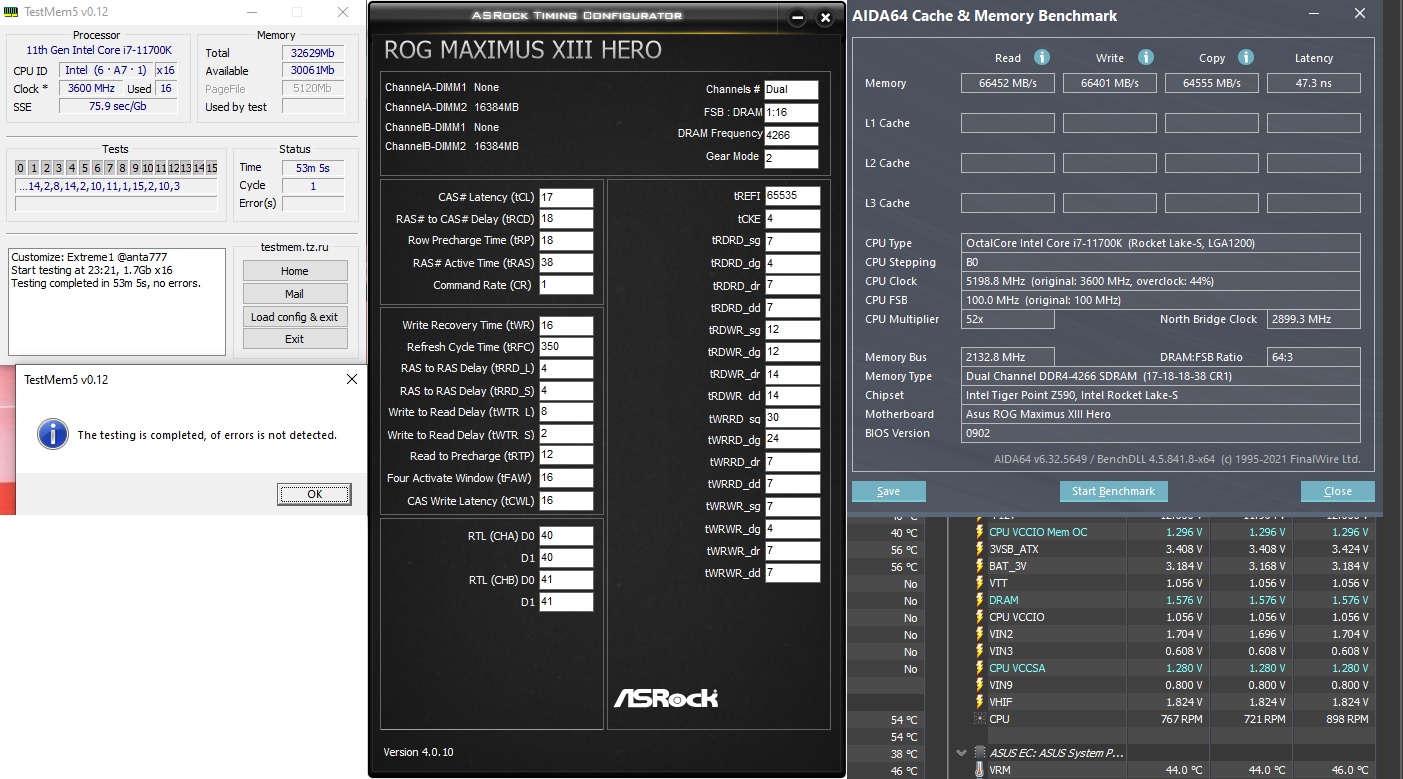The width and height of the screenshot is (1403, 779).
Task: Collapse the ASUS EC sensor group
Action: pos(962,753)
